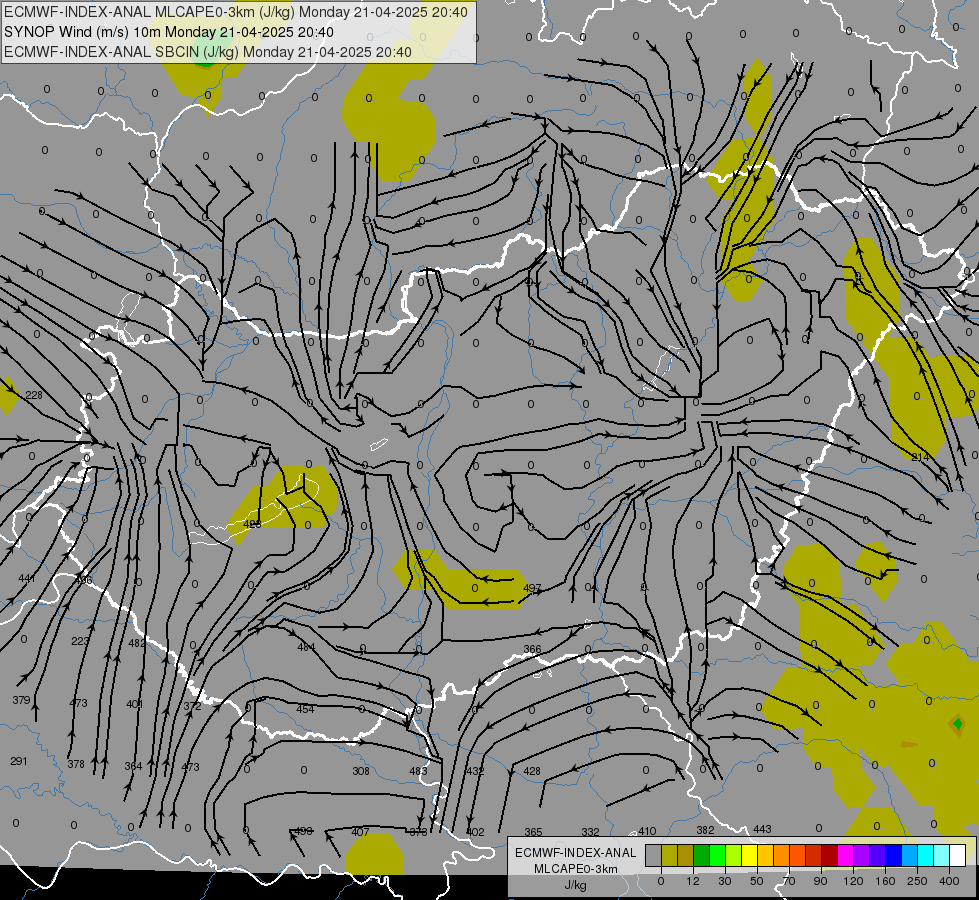Screen dimensions: 979x900
Task: Click the legend scale value '12'
Action: 693,881
